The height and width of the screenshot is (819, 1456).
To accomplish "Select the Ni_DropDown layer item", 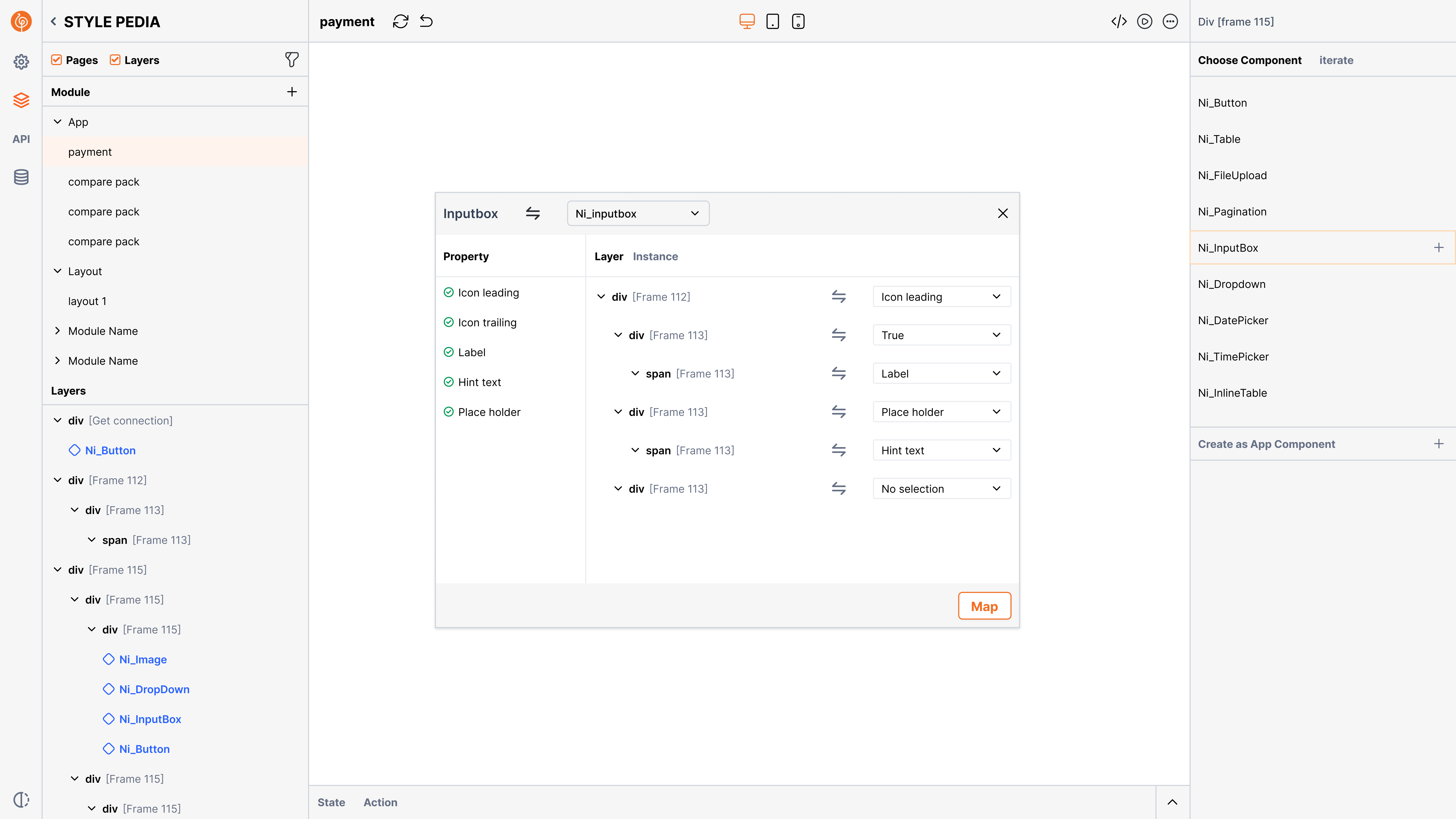I will pos(154,689).
